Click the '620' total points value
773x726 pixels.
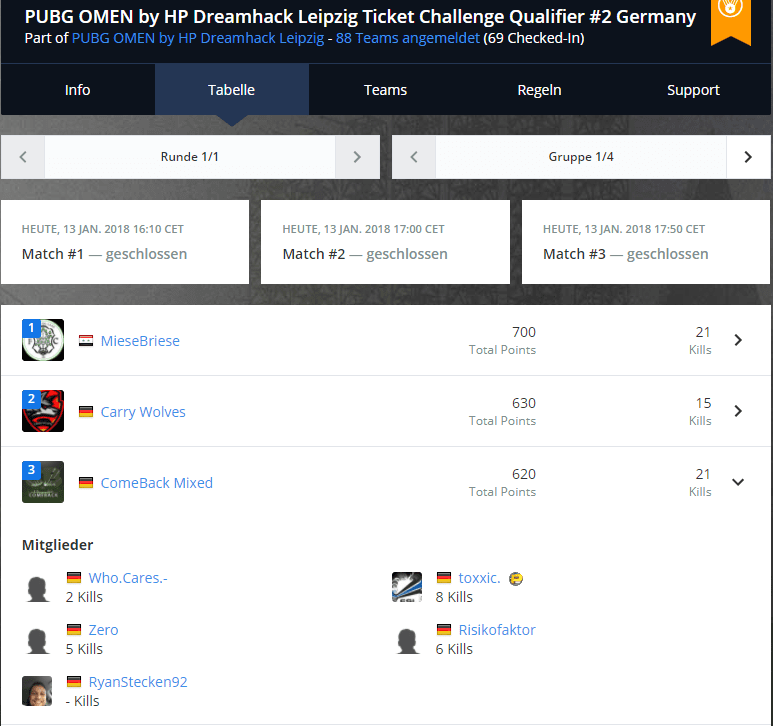coord(524,474)
